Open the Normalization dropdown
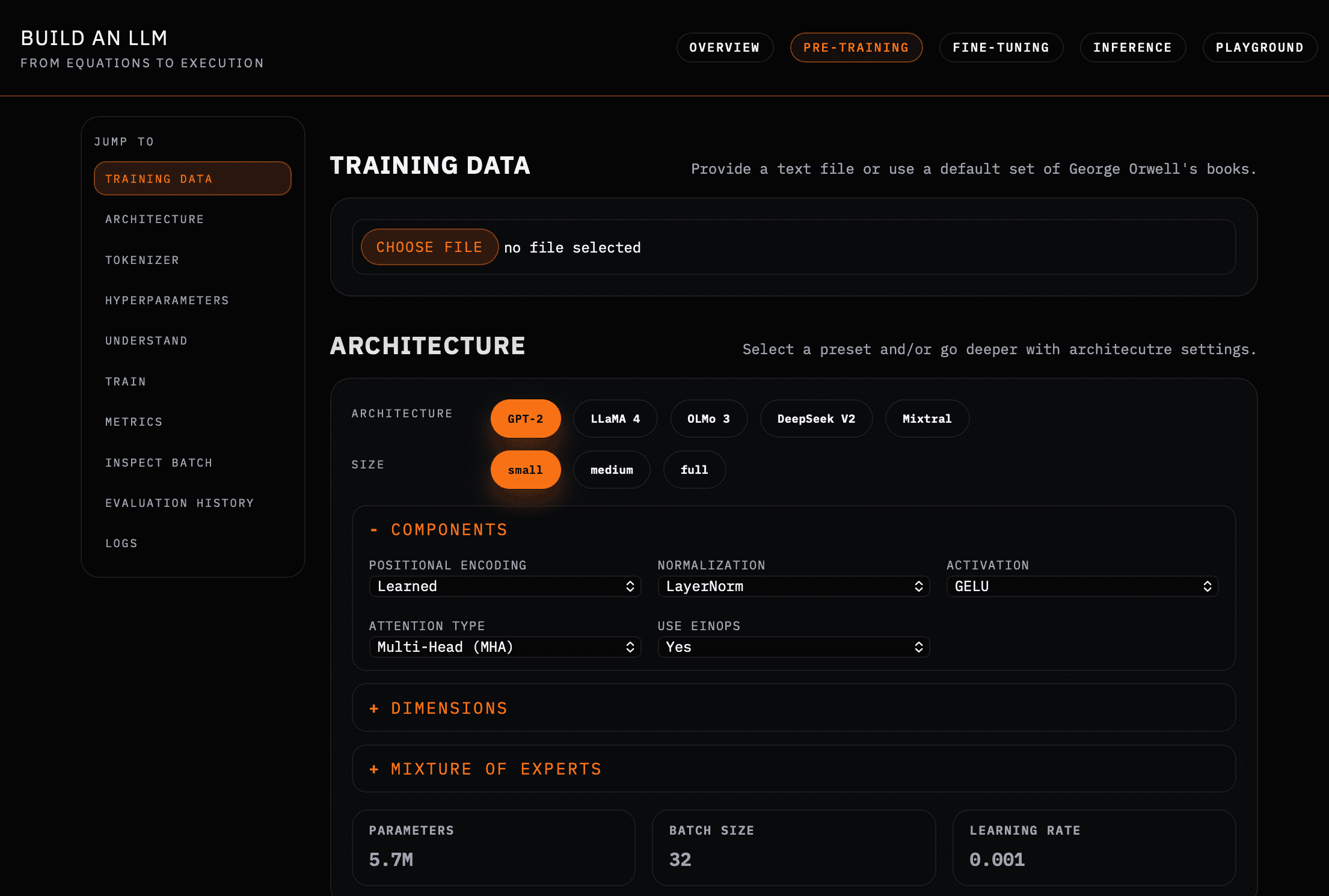1329x896 pixels. coord(793,586)
